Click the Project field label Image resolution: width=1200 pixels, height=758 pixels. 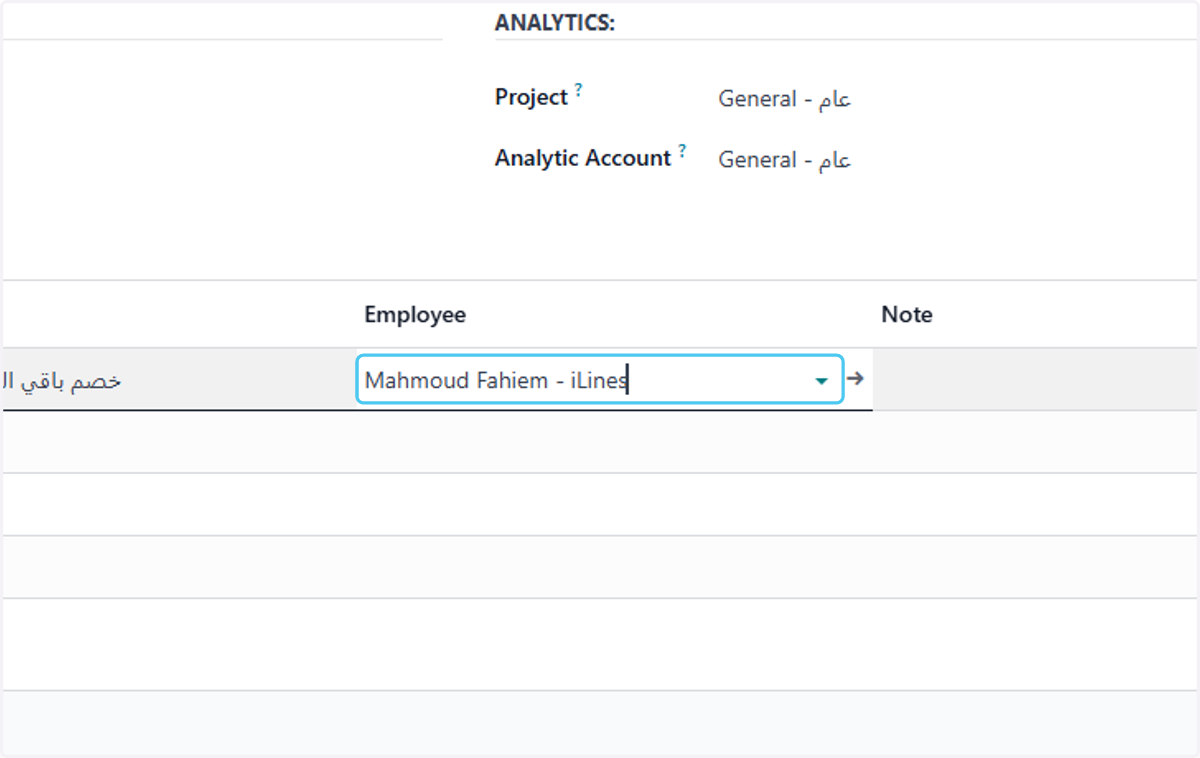click(531, 98)
